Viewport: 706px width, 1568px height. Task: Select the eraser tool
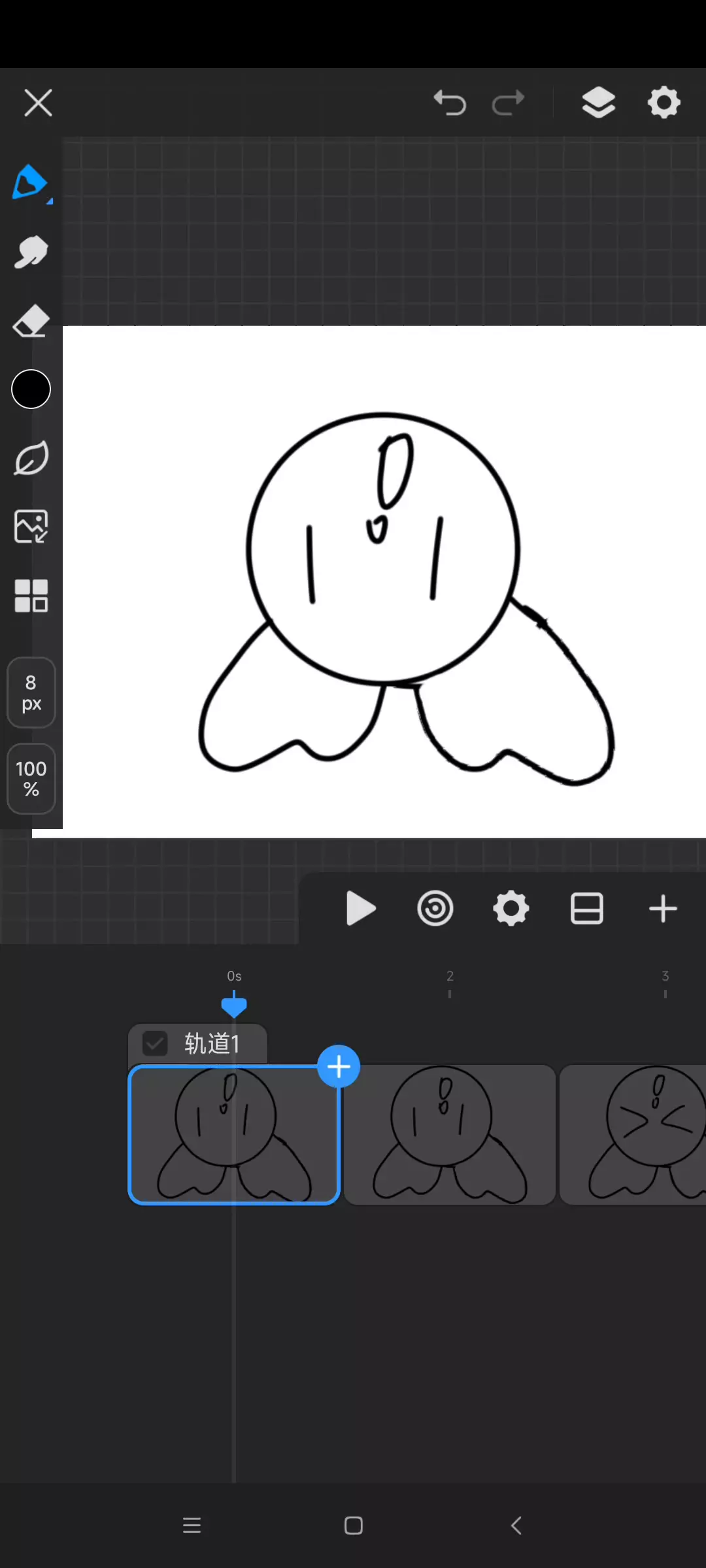31,321
